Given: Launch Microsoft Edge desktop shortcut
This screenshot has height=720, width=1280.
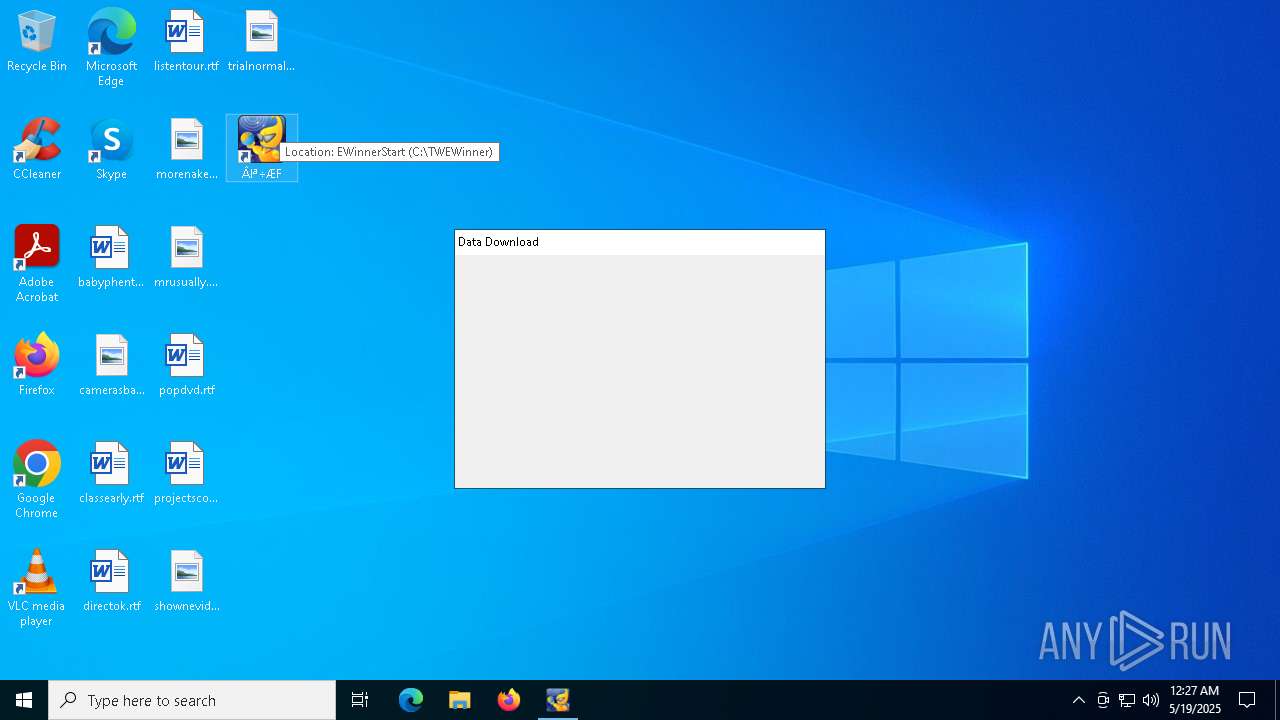Looking at the screenshot, I should 111,48.
